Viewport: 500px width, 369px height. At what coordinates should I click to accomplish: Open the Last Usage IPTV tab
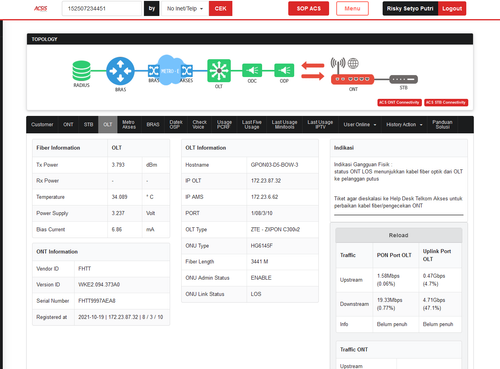pyautogui.click(x=320, y=125)
